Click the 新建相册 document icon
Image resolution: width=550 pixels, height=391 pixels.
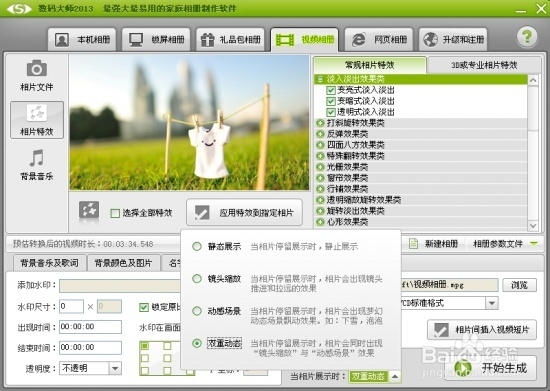[414, 243]
